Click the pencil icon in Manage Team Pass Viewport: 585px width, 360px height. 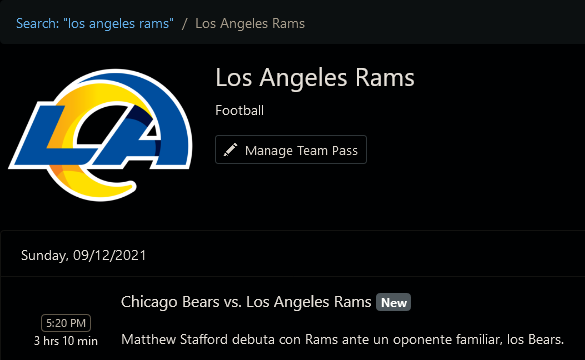click(x=230, y=150)
